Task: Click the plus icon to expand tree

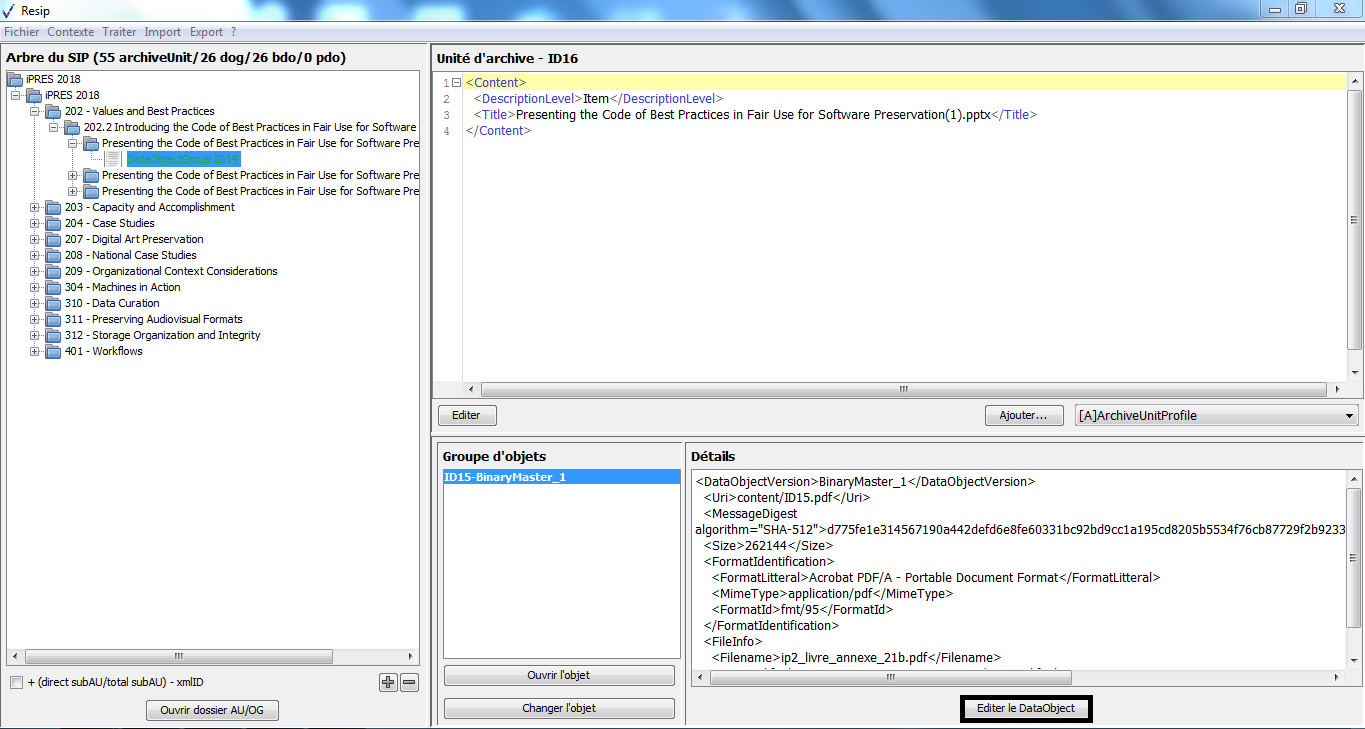Action: pos(388,683)
